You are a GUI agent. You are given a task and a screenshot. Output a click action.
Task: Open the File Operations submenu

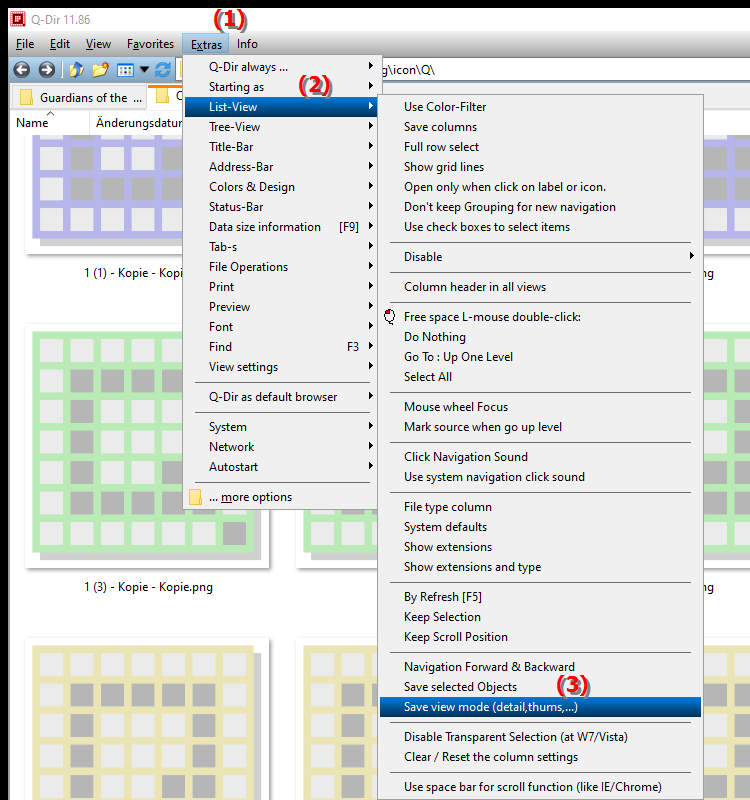pos(281,267)
